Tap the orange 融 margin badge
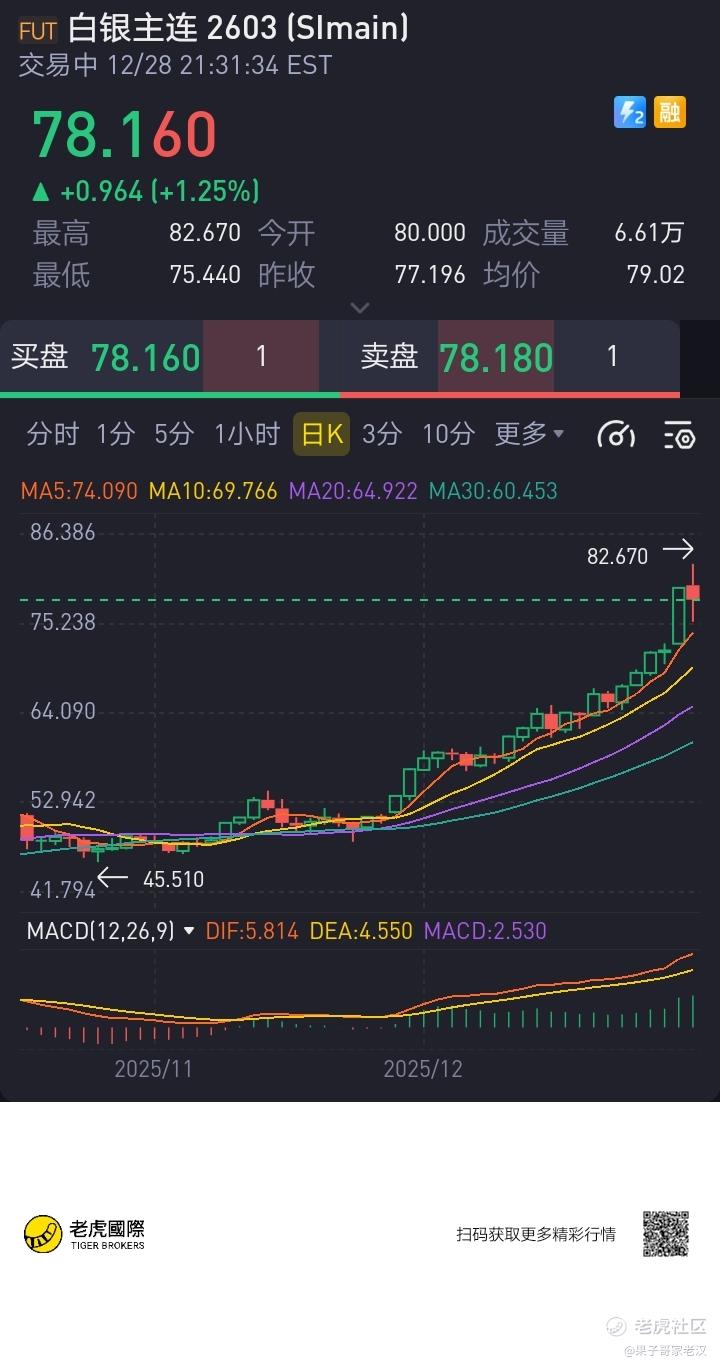 (670, 112)
